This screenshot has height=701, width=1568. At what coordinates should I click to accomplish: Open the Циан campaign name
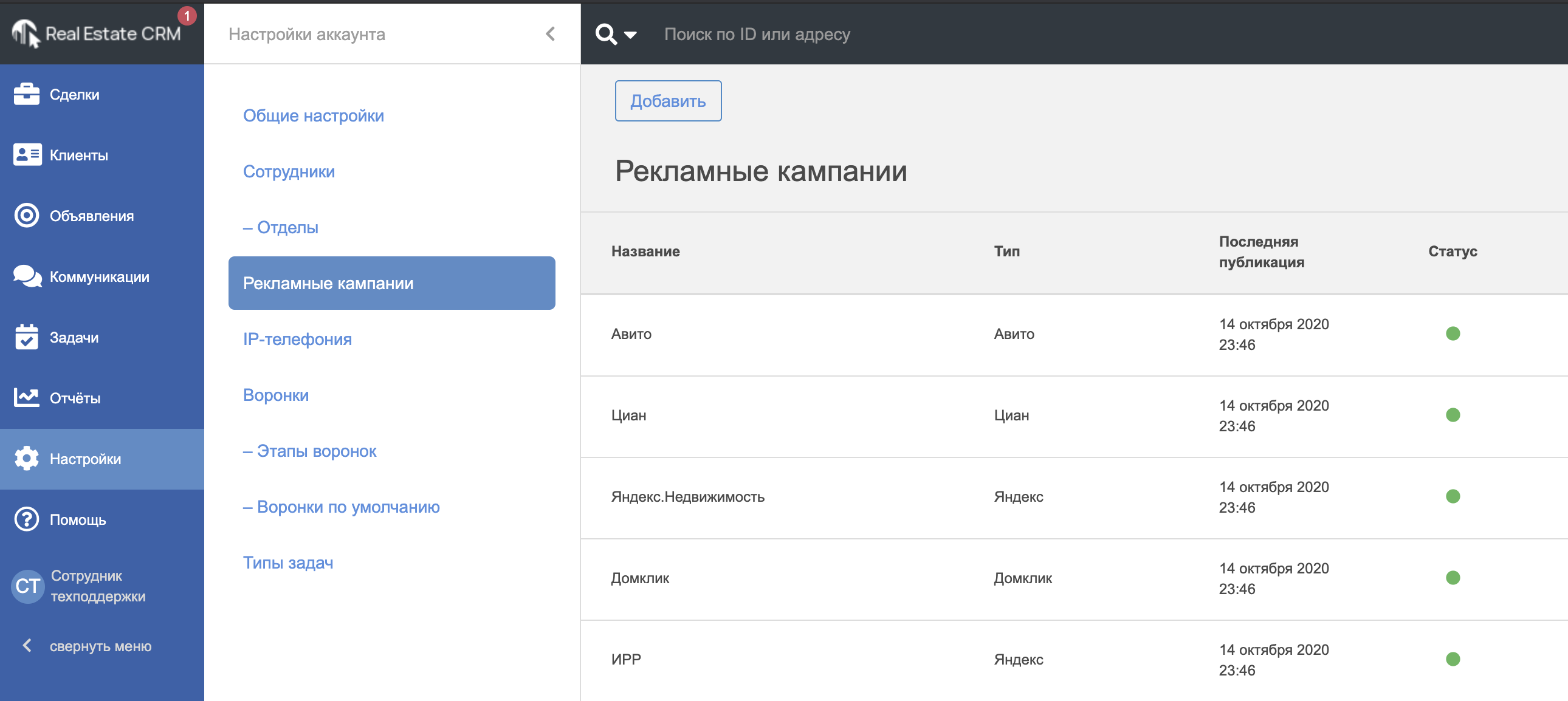pos(629,415)
